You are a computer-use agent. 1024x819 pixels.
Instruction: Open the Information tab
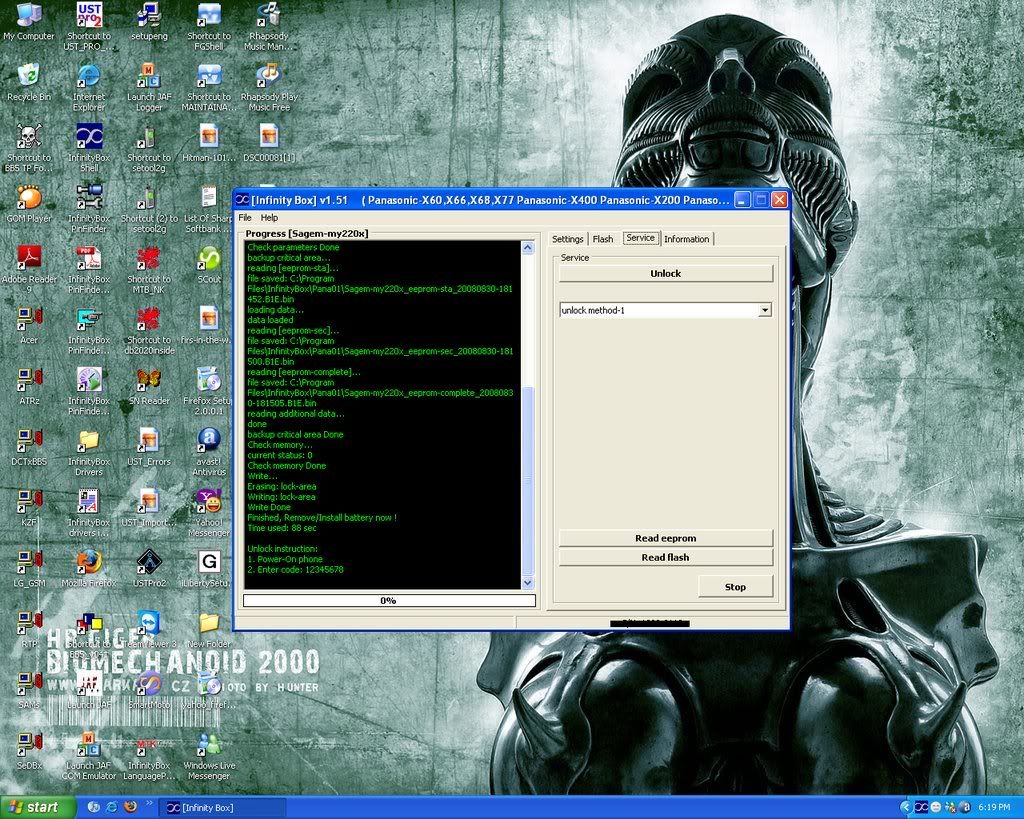coord(687,239)
